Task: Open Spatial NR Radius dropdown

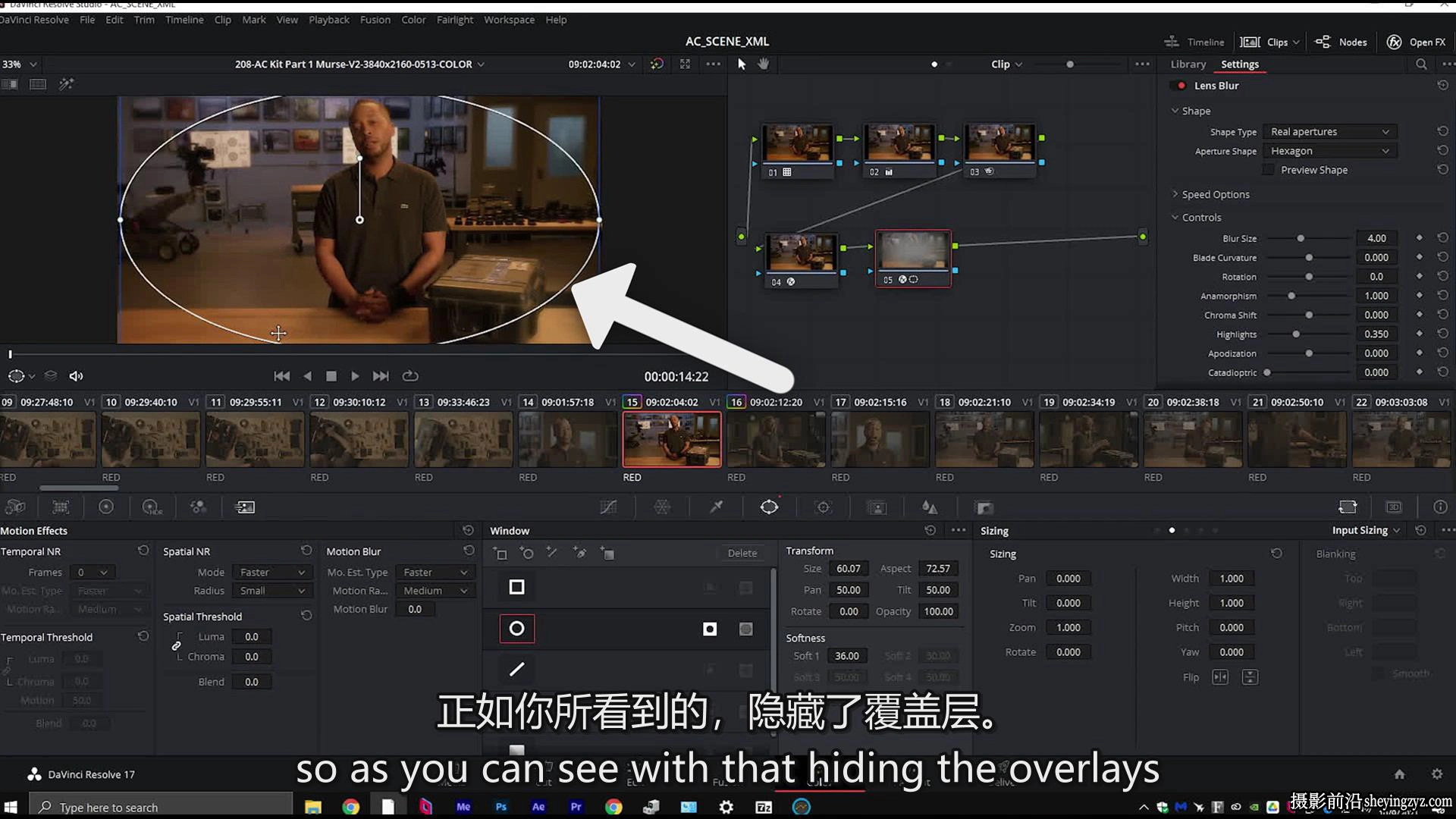Action: (x=271, y=591)
